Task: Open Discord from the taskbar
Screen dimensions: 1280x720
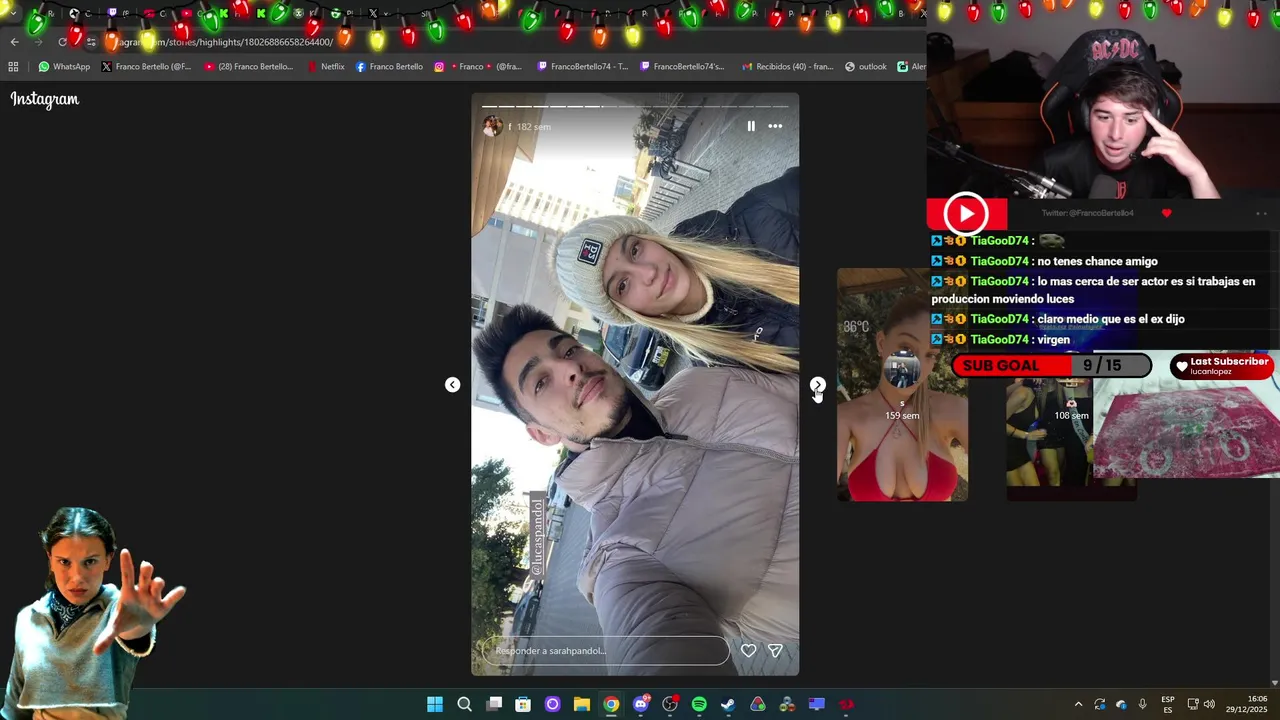Action: tap(641, 704)
